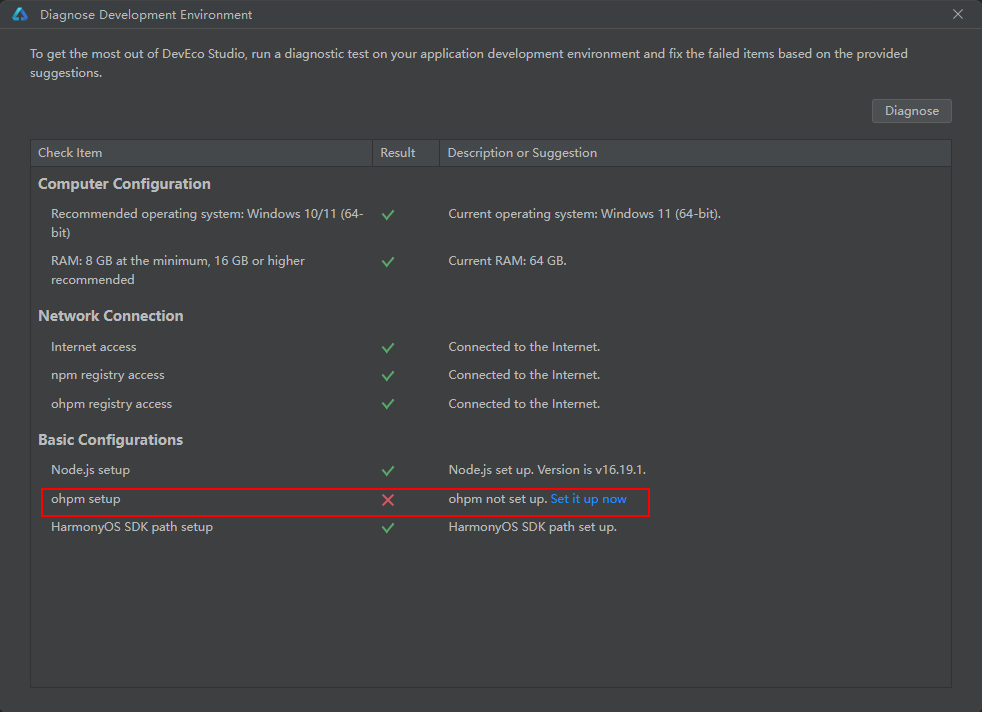Click the 'ohpm not set up.' message
The width and height of the screenshot is (982, 712).
click(498, 499)
